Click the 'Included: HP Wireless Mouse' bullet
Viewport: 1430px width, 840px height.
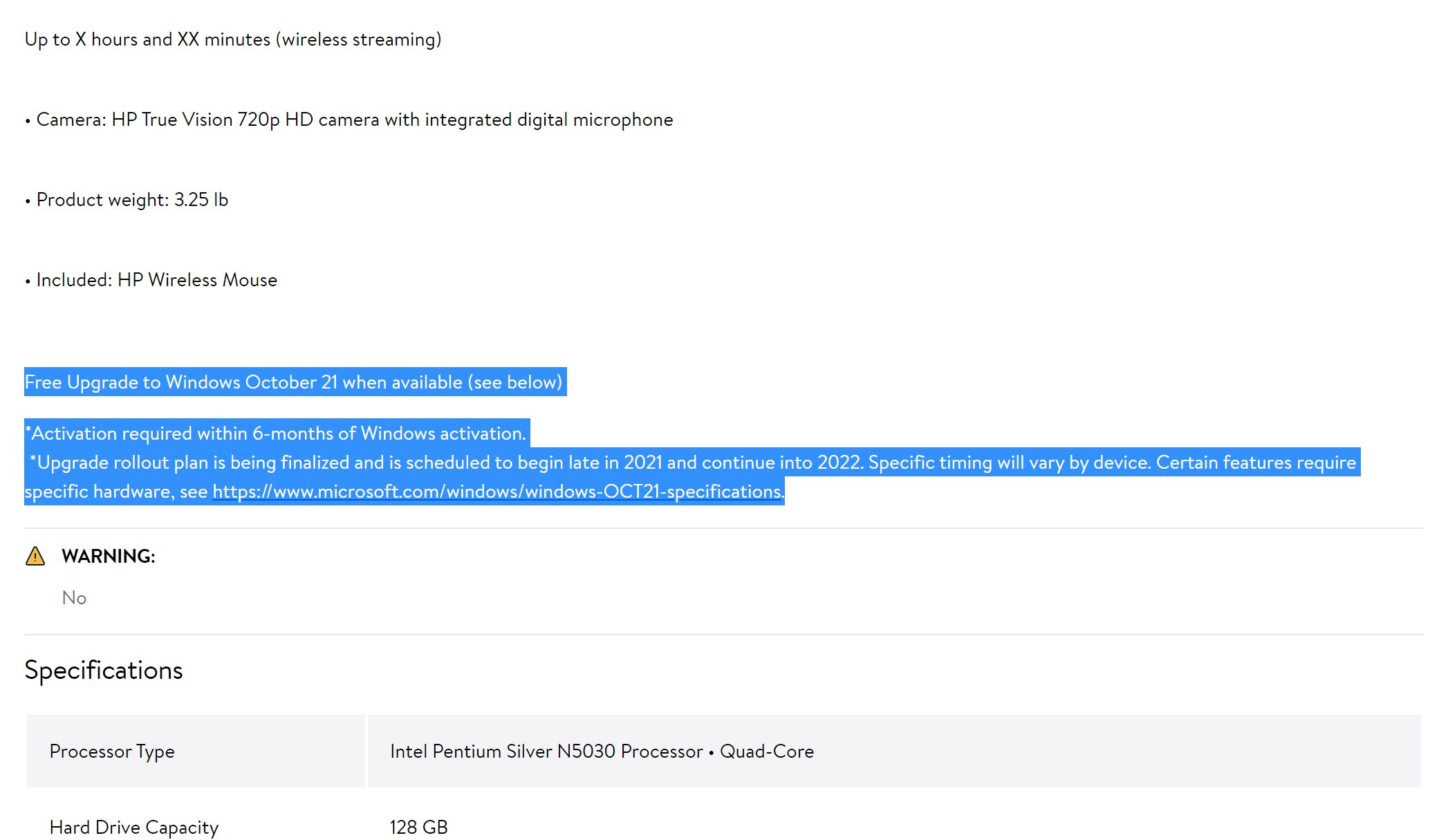[x=151, y=280]
